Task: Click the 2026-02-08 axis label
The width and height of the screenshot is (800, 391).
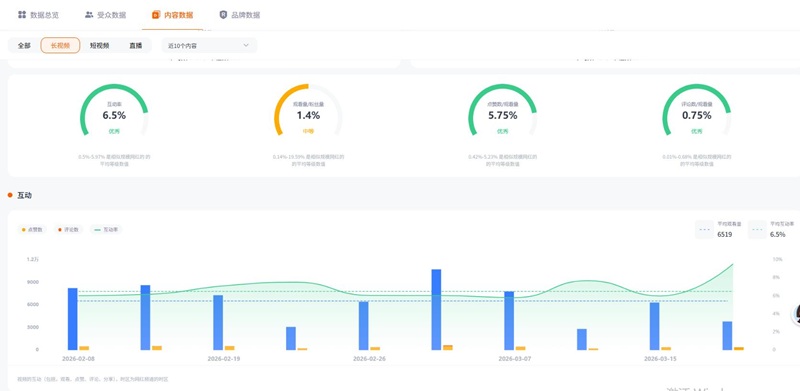Action: click(x=79, y=359)
